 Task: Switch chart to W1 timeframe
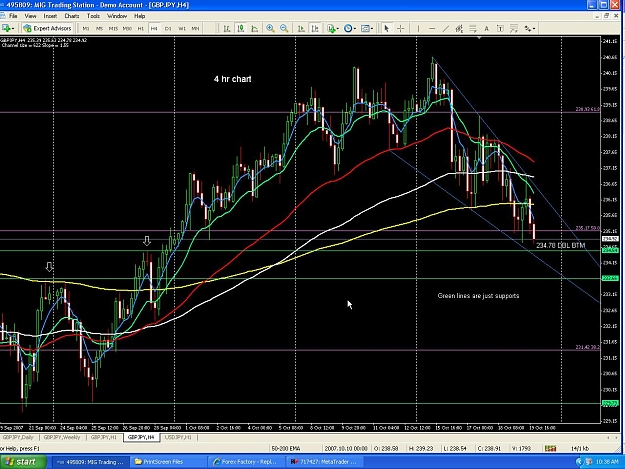tap(182, 28)
